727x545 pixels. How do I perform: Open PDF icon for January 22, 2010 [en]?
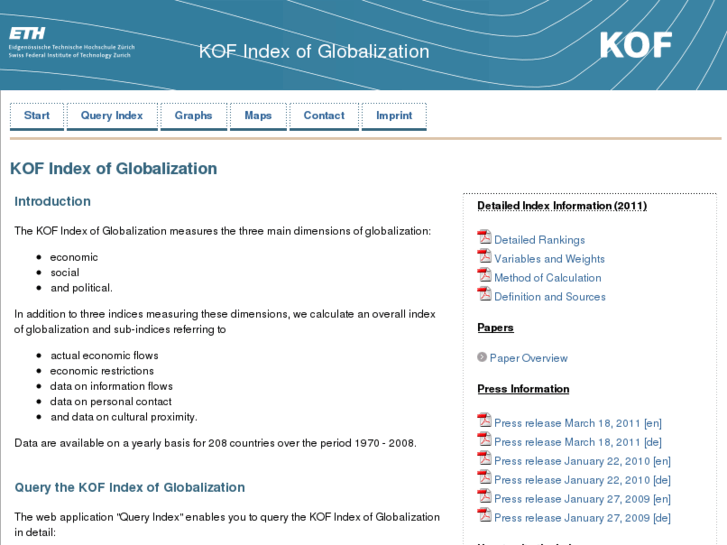coord(485,458)
